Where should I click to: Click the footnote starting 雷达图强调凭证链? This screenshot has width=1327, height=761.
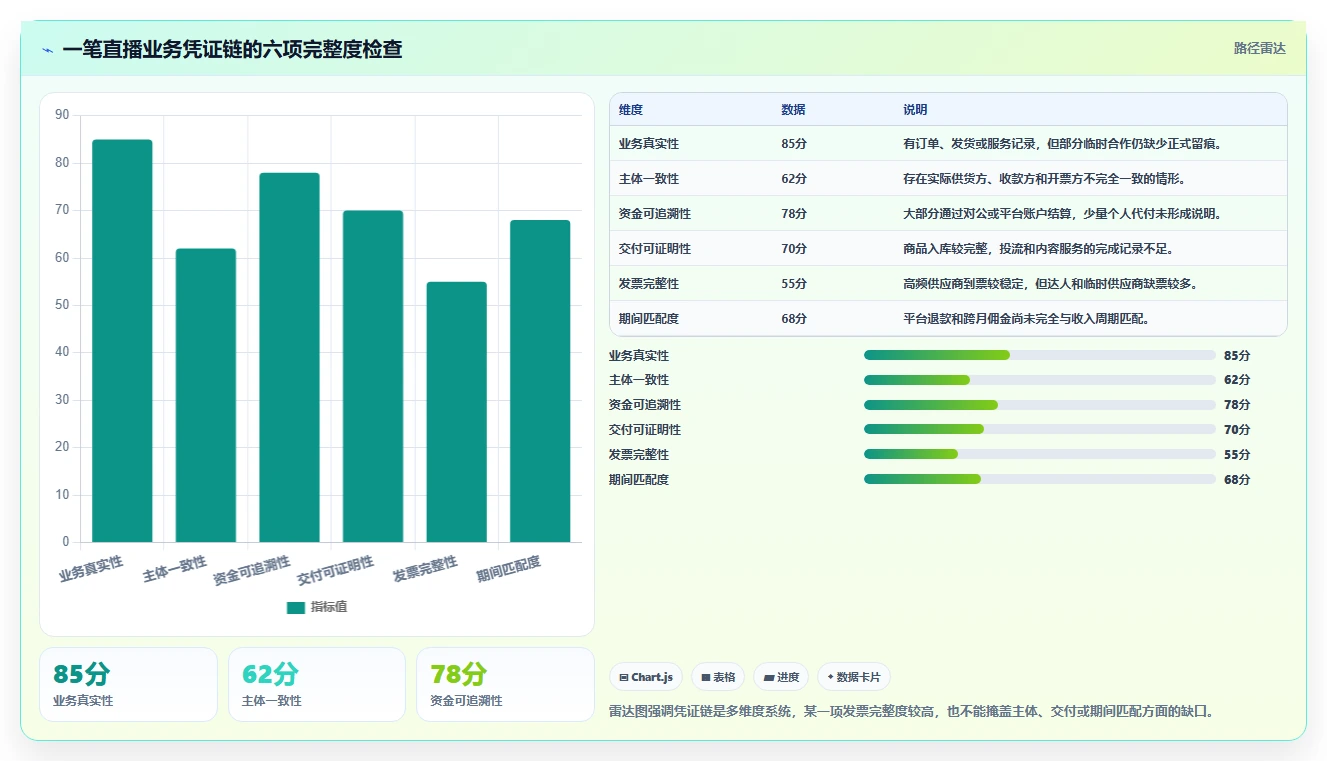(912, 712)
